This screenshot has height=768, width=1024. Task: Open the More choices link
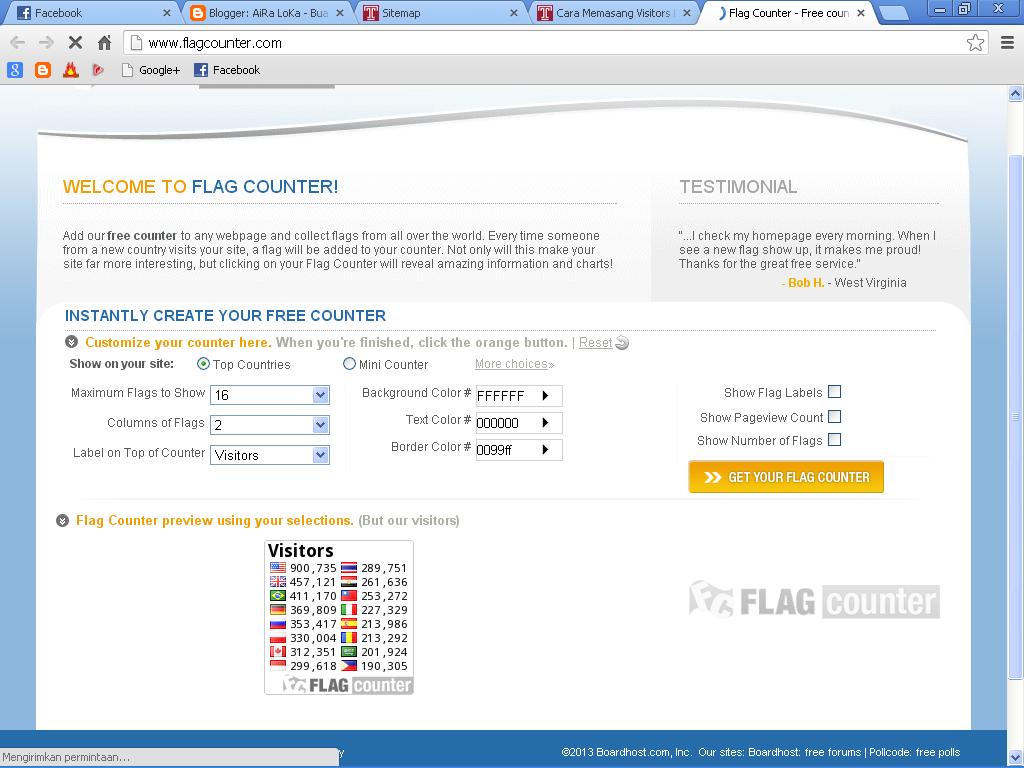512,364
